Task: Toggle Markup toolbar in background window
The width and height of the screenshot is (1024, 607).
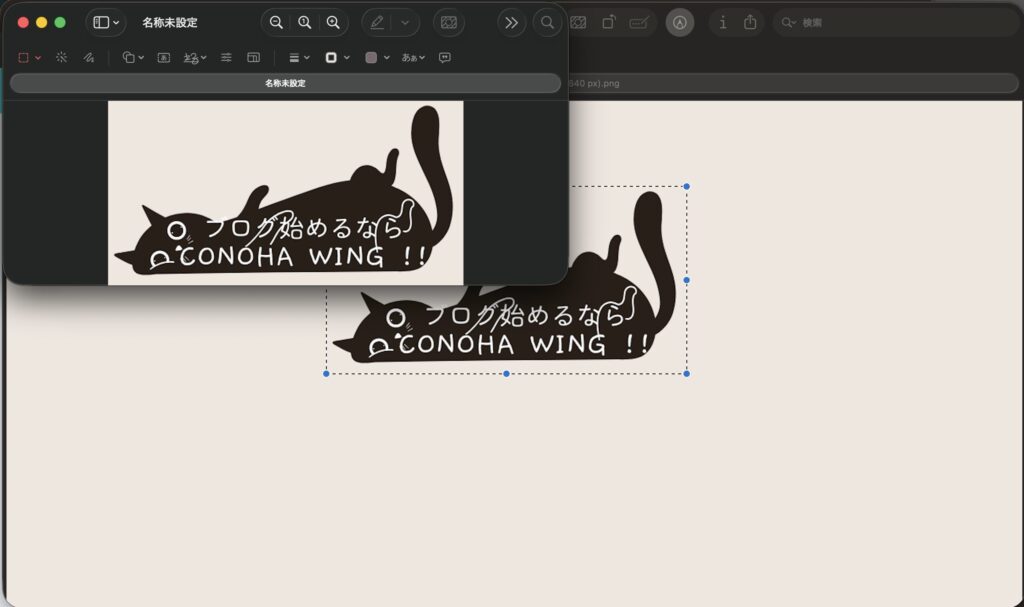Action: click(x=680, y=22)
